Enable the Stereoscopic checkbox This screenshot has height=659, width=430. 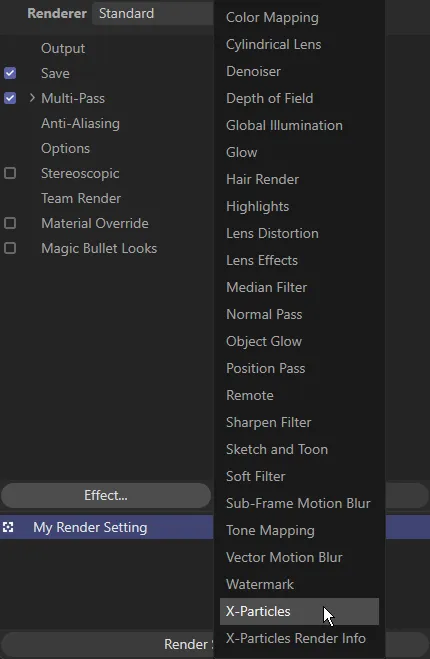(x=10, y=173)
